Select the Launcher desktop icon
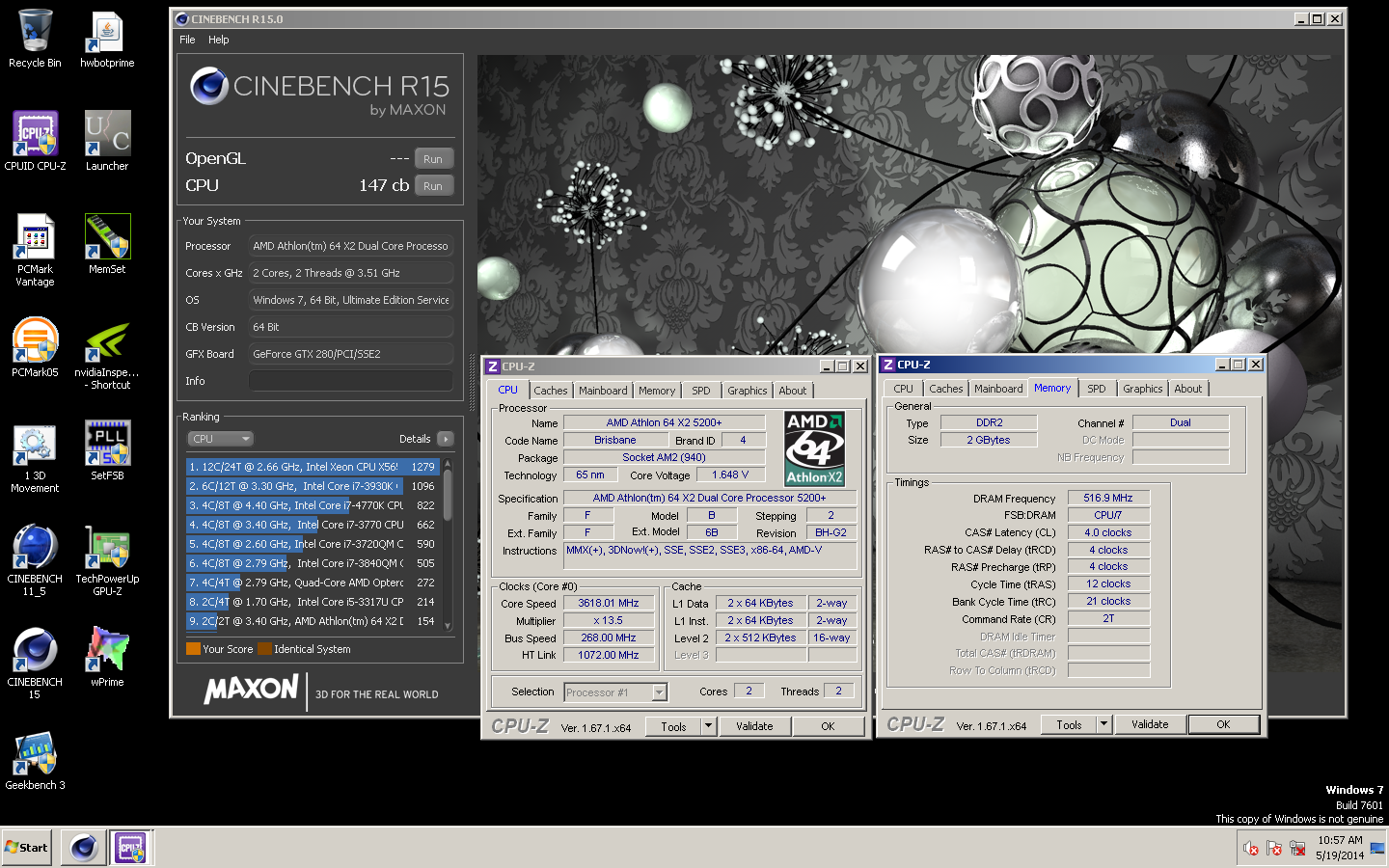The height and width of the screenshot is (868, 1389). [x=107, y=141]
